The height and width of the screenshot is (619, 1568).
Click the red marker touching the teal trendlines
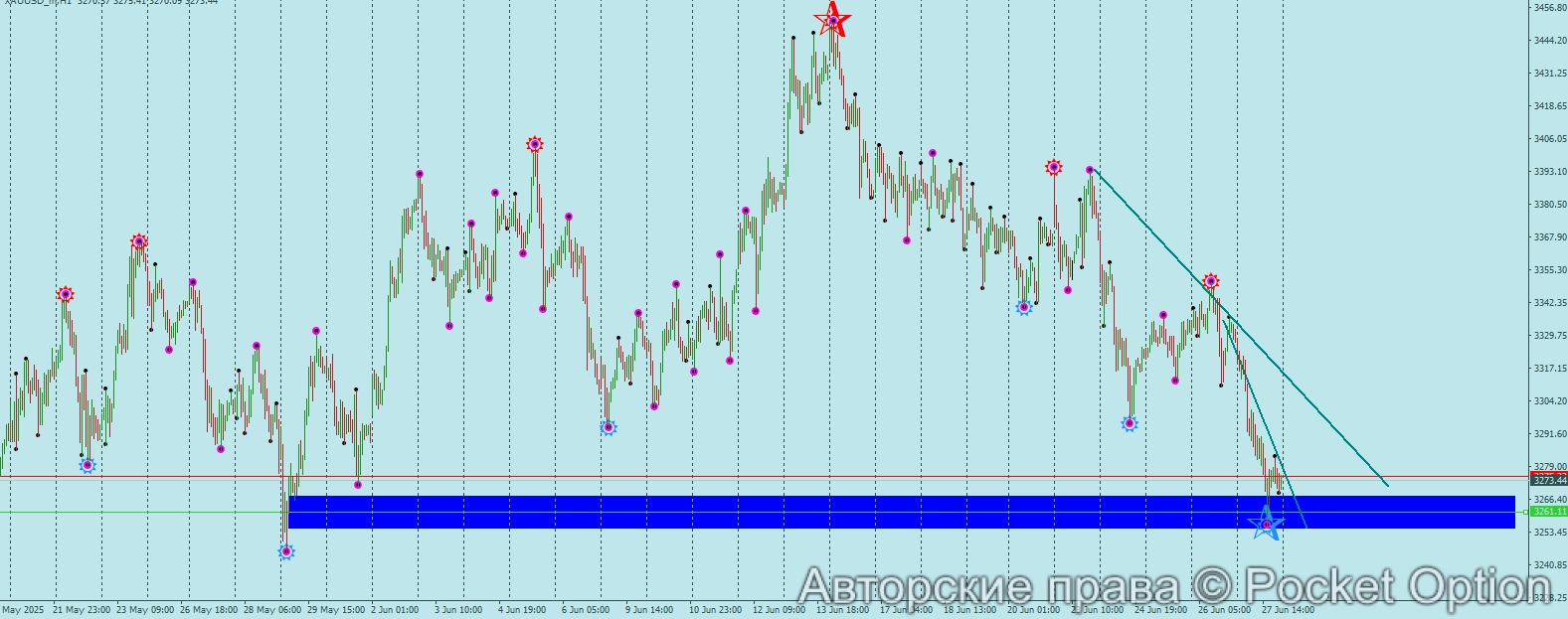coord(1210,281)
